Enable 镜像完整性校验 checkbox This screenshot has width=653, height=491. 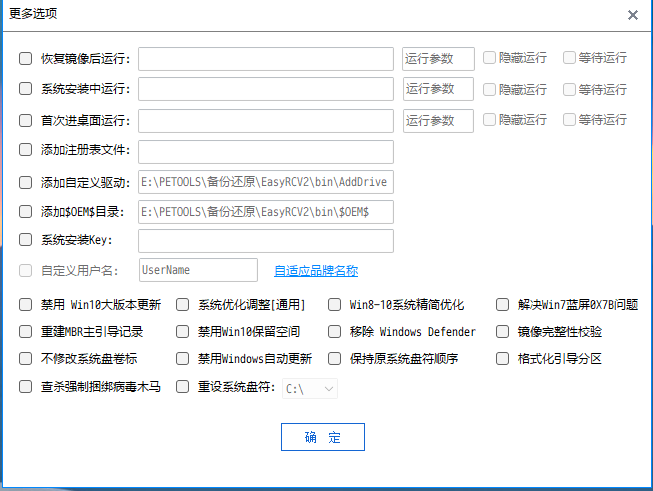tap(502, 331)
